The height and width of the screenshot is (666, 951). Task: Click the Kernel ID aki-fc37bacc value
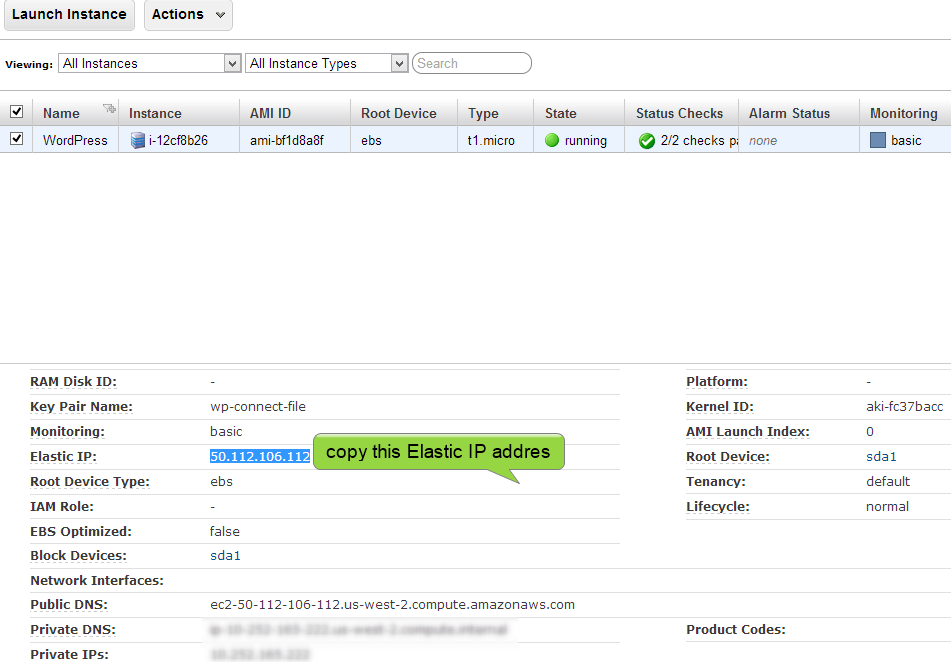[904, 406]
